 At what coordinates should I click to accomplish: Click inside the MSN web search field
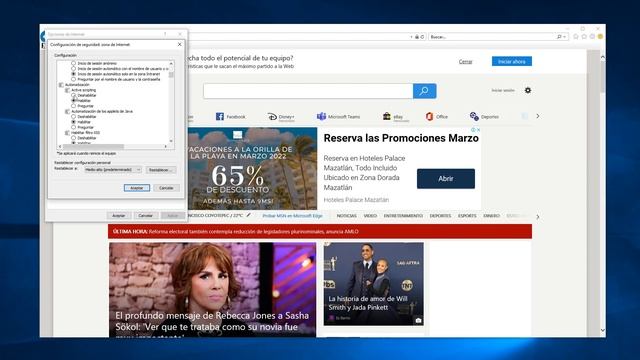(x=308, y=91)
